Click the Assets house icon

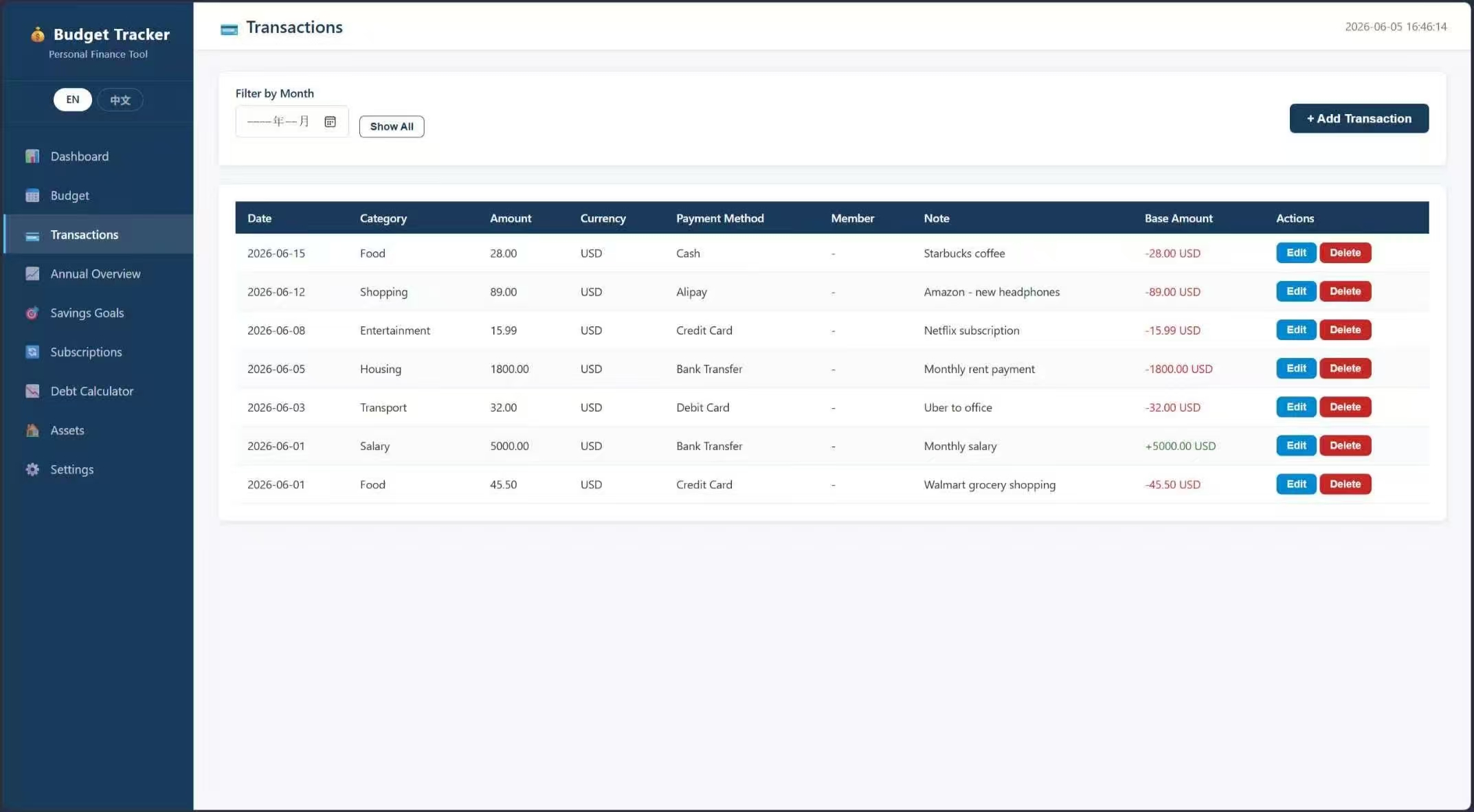[x=32, y=431]
